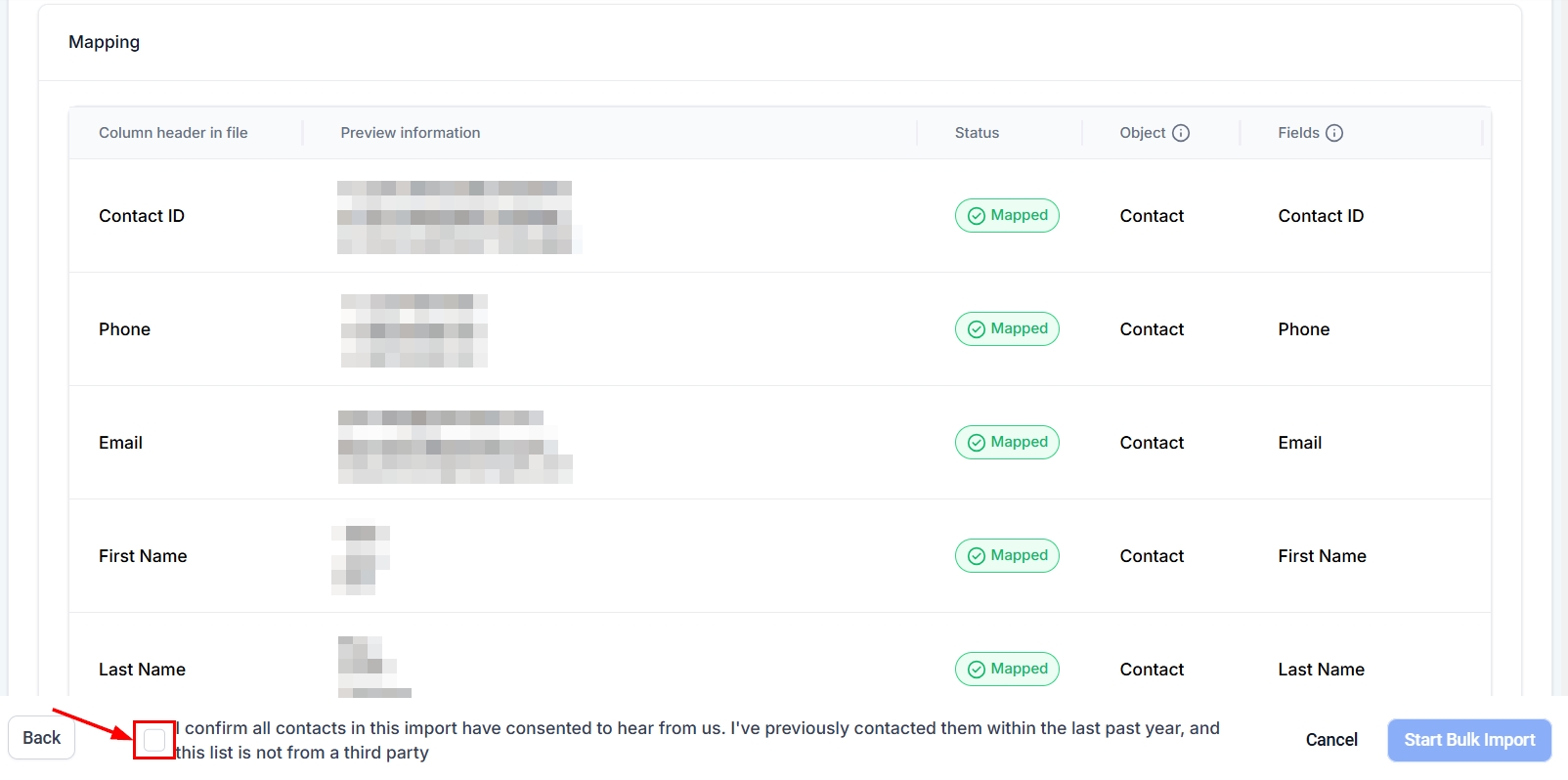Go Back to the previous step
Viewport: 1568px width, 780px height.
42,738
